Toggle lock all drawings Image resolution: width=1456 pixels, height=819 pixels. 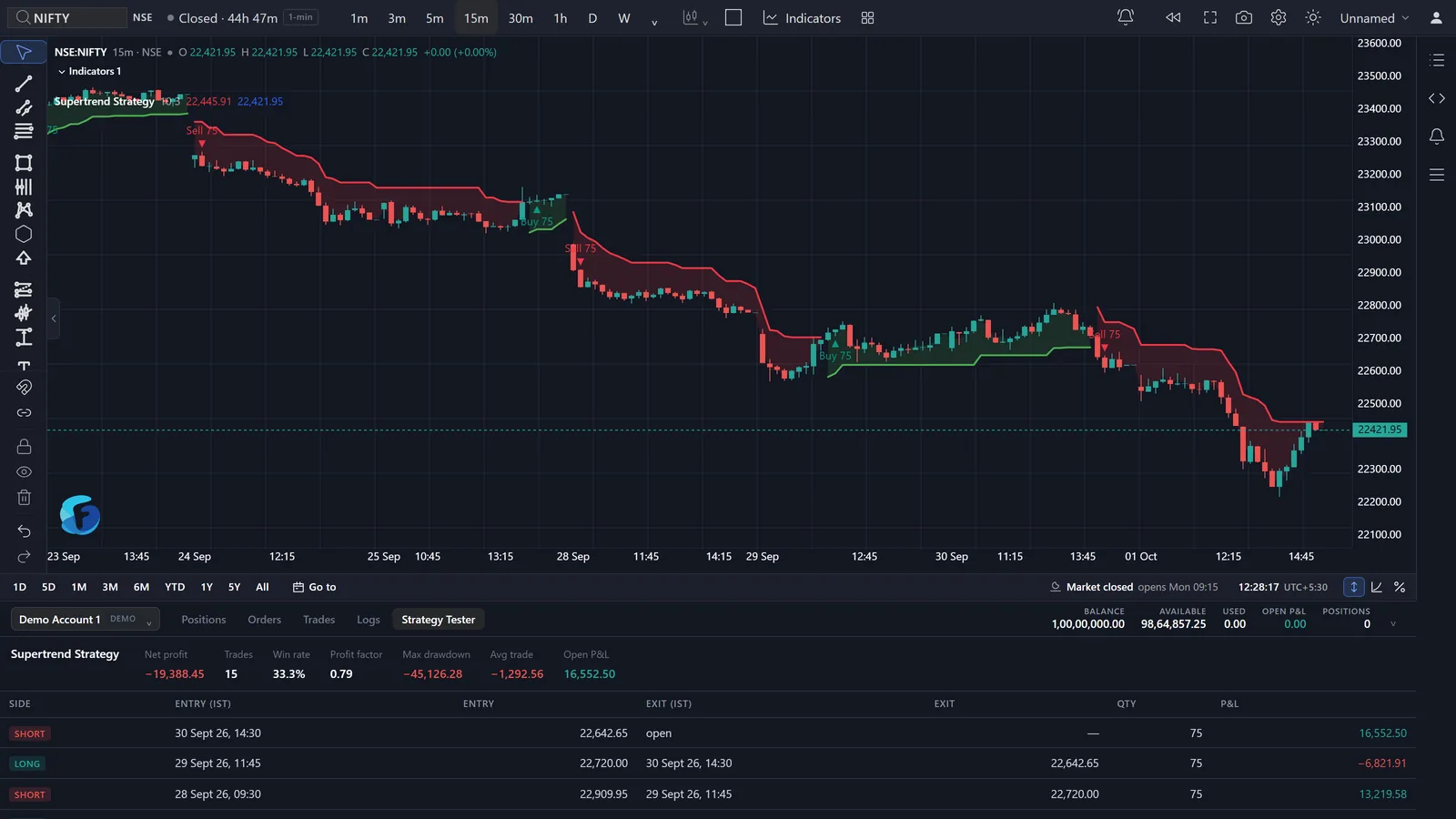[x=24, y=446]
